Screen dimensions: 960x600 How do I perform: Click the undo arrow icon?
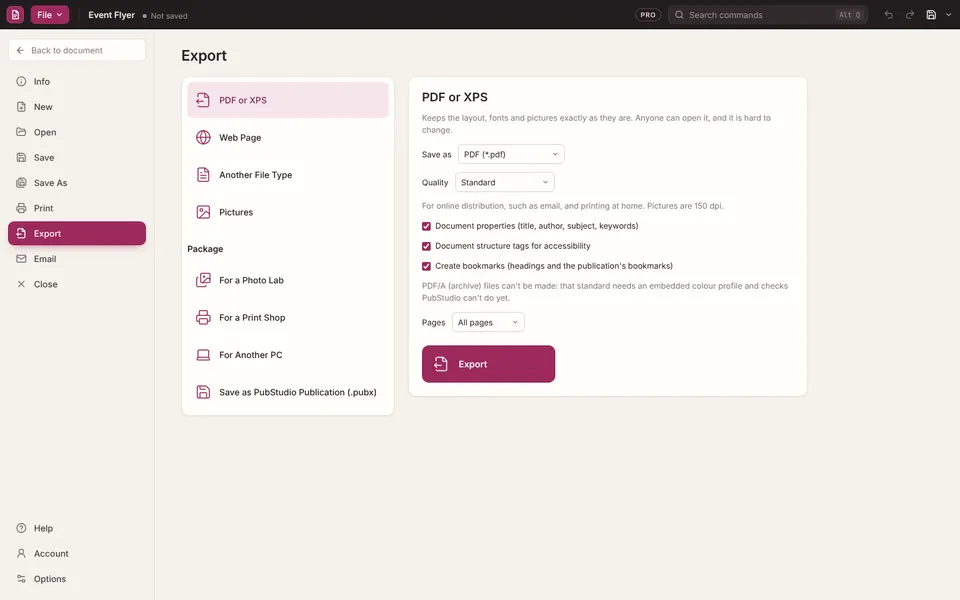coord(888,15)
